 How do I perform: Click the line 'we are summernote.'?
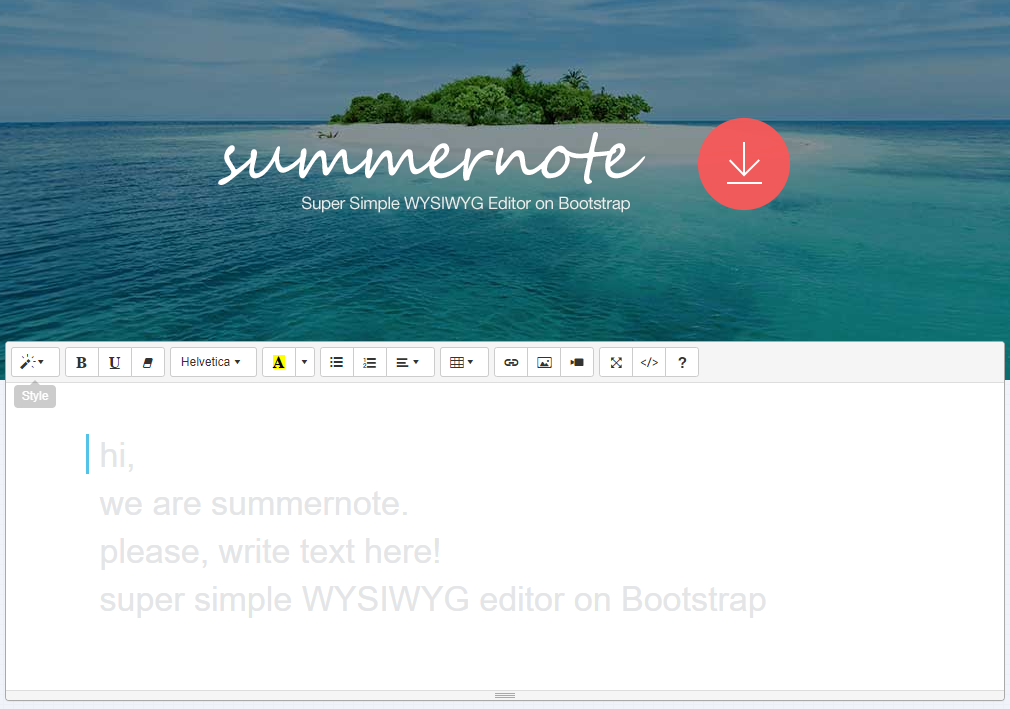coord(254,504)
